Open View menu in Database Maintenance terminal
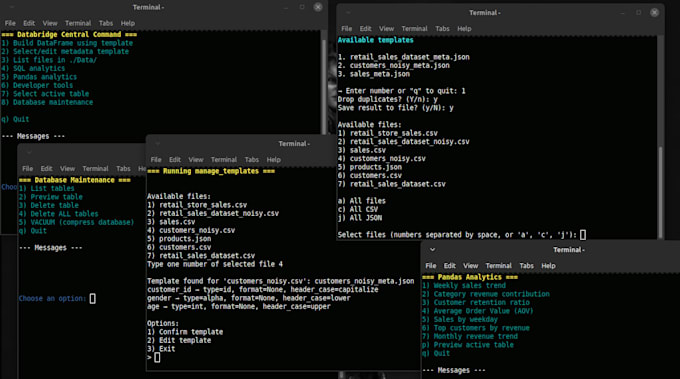Screen dimensions: 680x379 click(67, 168)
